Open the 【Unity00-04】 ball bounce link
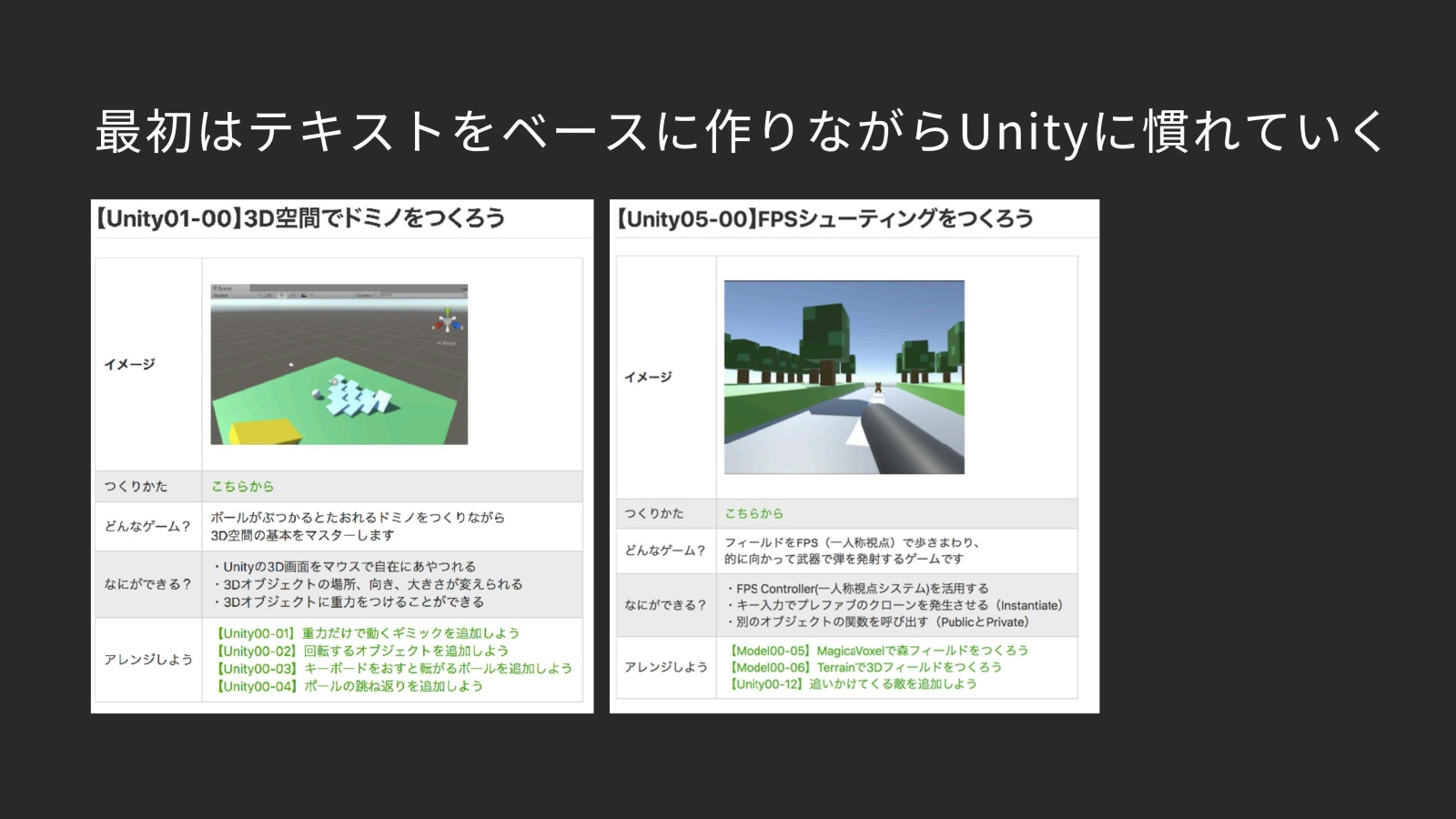The image size is (1456, 819). click(349, 686)
